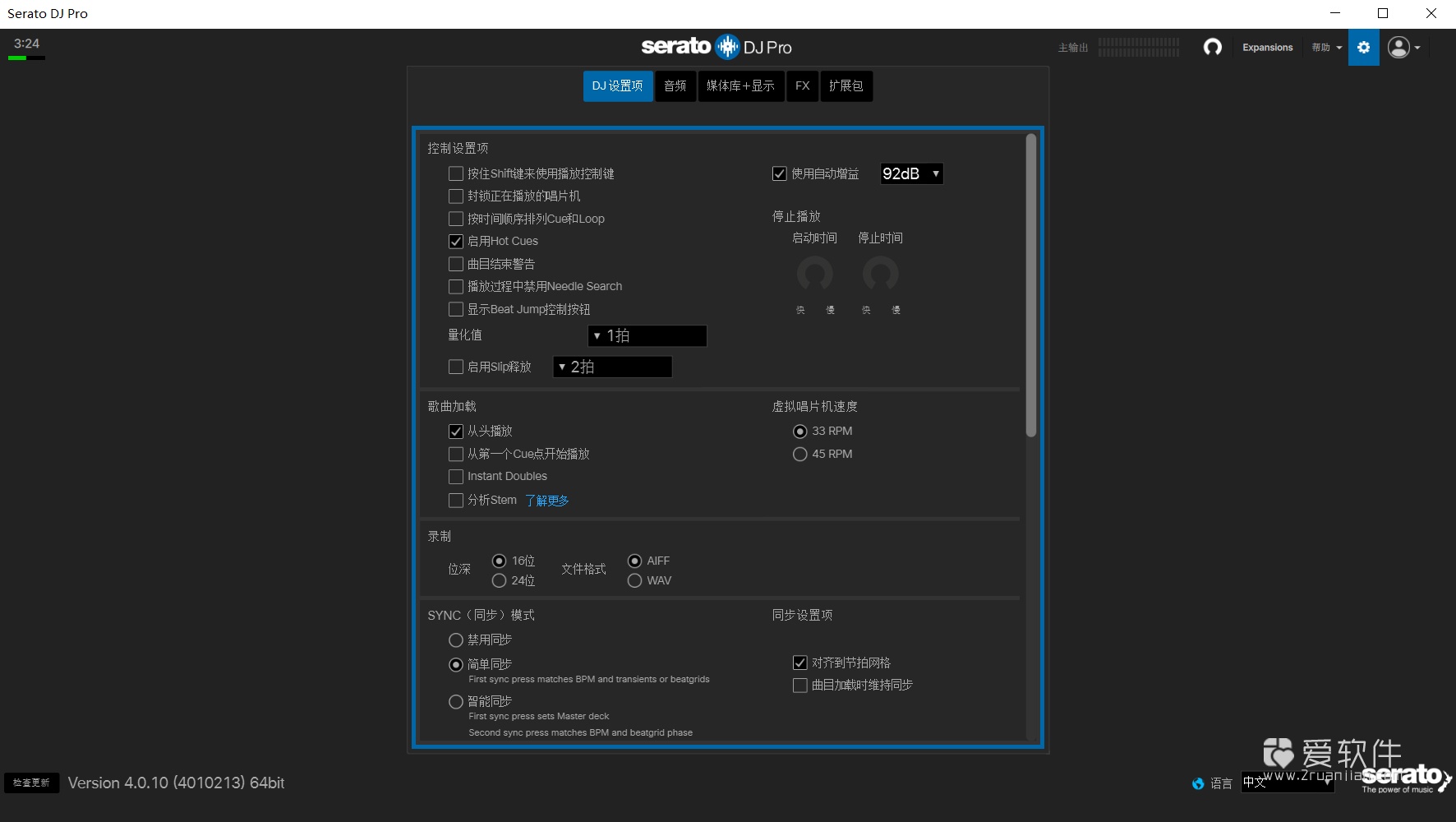
Task: Open the 量化值 1拍 dropdown
Action: pyautogui.click(x=647, y=335)
